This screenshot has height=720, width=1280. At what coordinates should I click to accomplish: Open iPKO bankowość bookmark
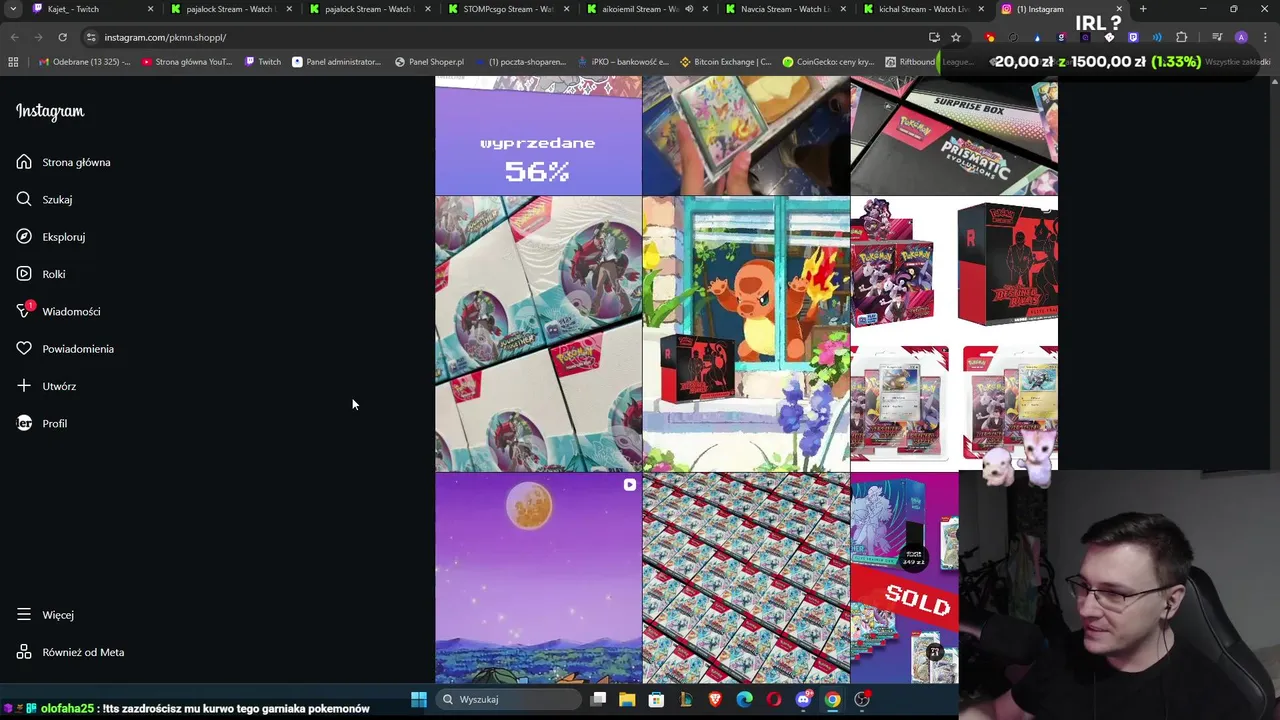623,62
